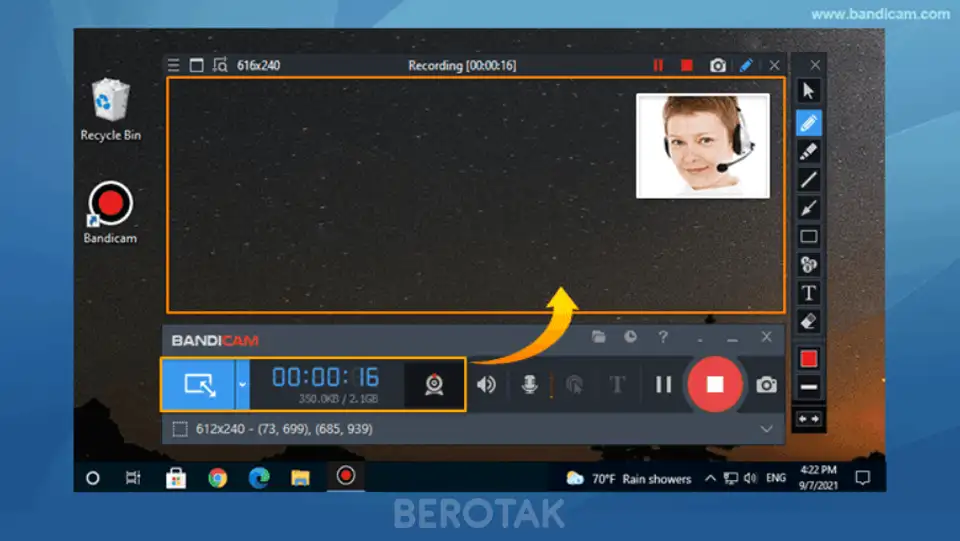Open Windows search circle on taskbar
960x541 pixels.
(92, 478)
